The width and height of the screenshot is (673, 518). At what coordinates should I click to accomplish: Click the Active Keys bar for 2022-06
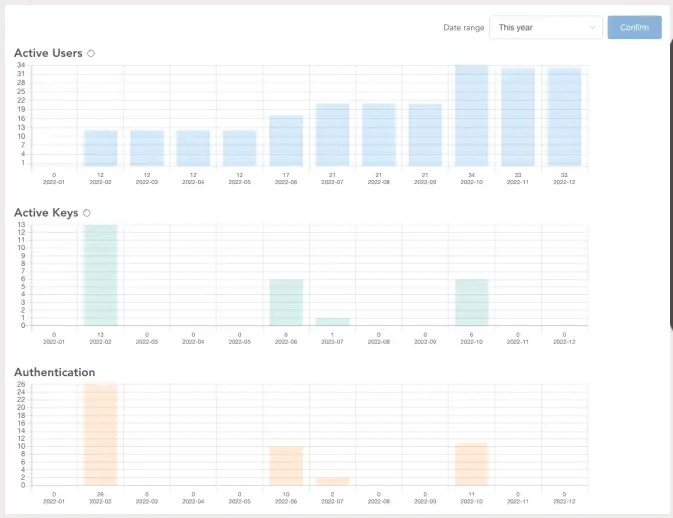point(286,302)
